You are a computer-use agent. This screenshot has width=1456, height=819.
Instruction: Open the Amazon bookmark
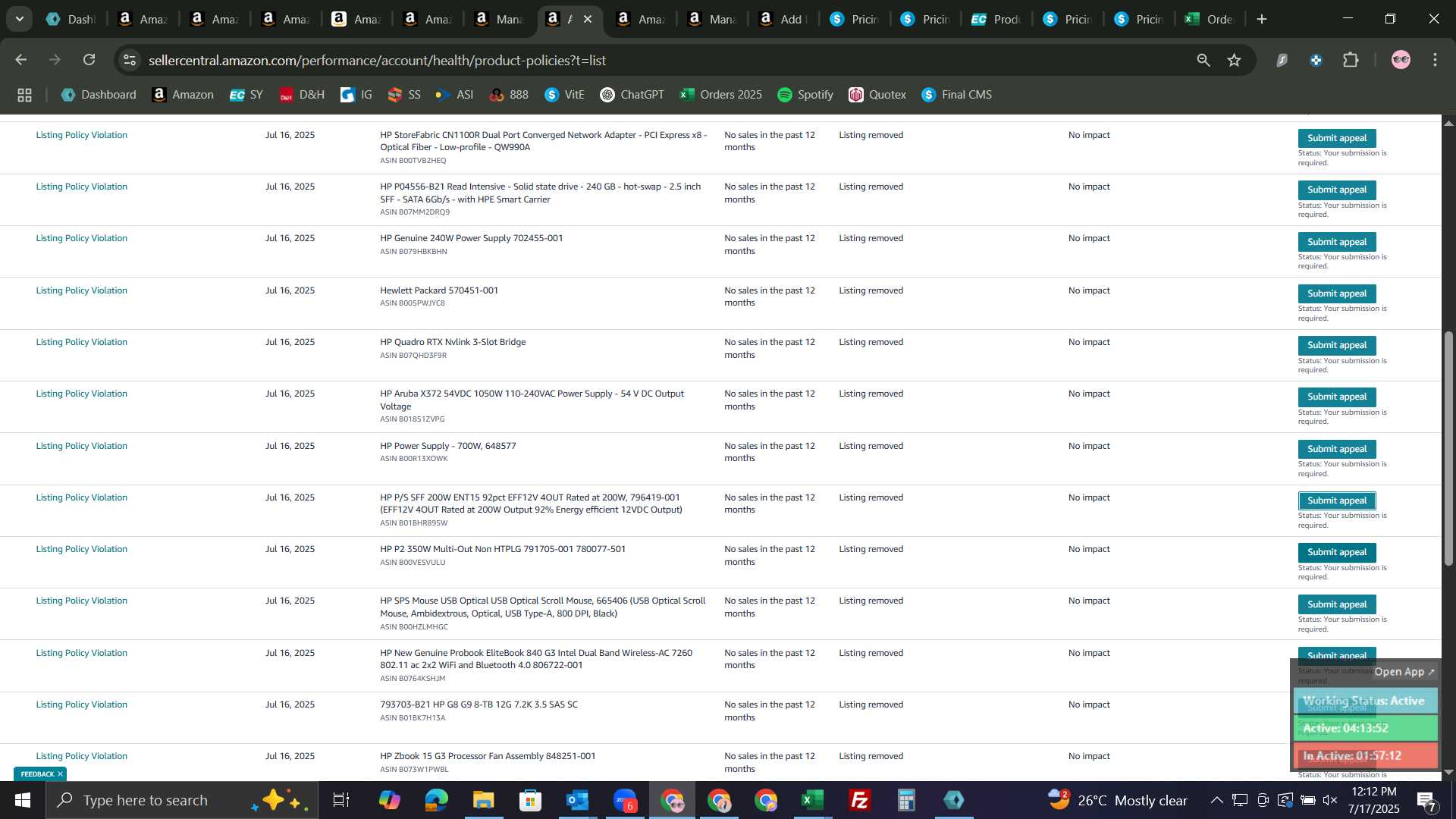(x=183, y=95)
